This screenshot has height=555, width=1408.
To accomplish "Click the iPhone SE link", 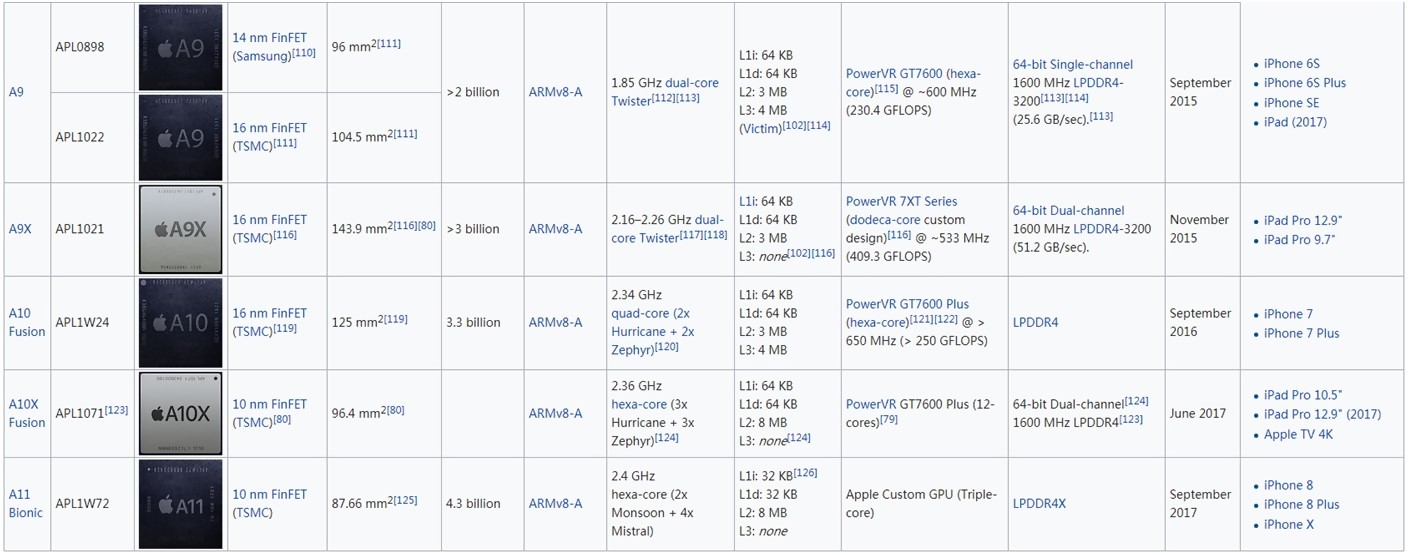I will click(x=1291, y=103).
